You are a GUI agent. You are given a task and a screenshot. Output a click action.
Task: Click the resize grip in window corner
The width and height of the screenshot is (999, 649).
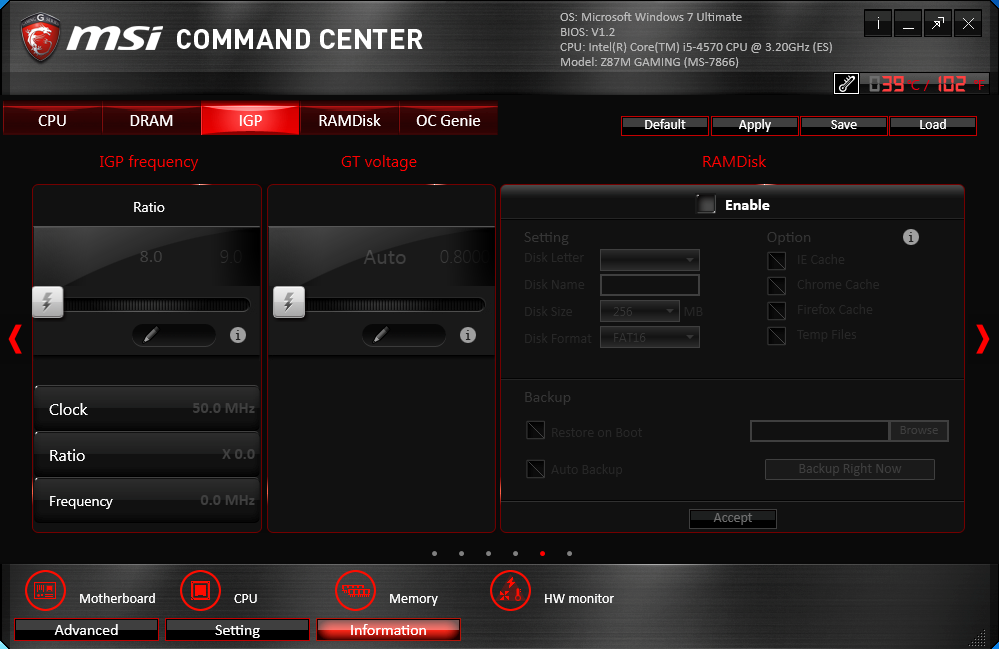click(977, 638)
